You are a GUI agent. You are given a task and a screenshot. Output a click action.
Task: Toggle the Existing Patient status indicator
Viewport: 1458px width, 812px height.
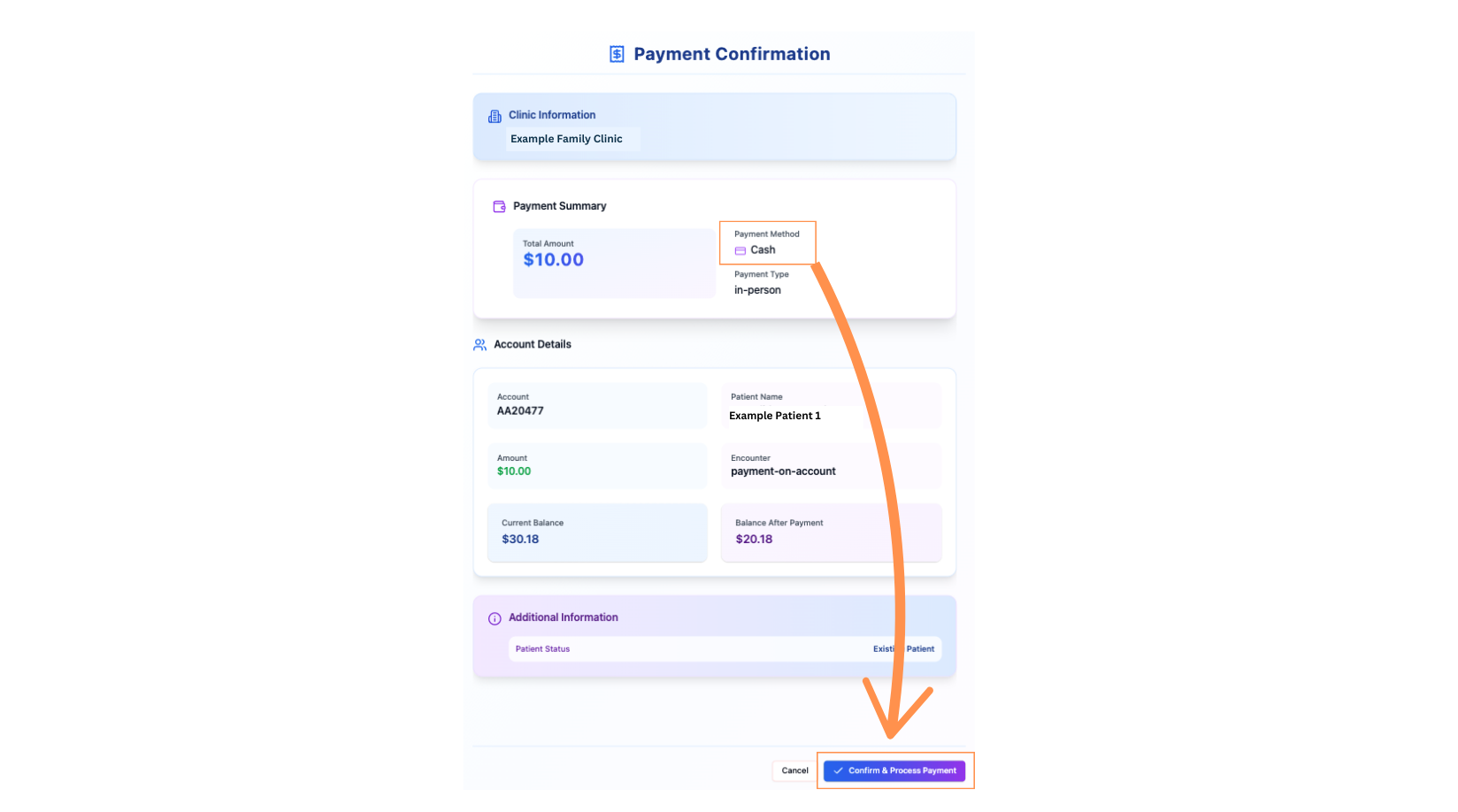(903, 648)
